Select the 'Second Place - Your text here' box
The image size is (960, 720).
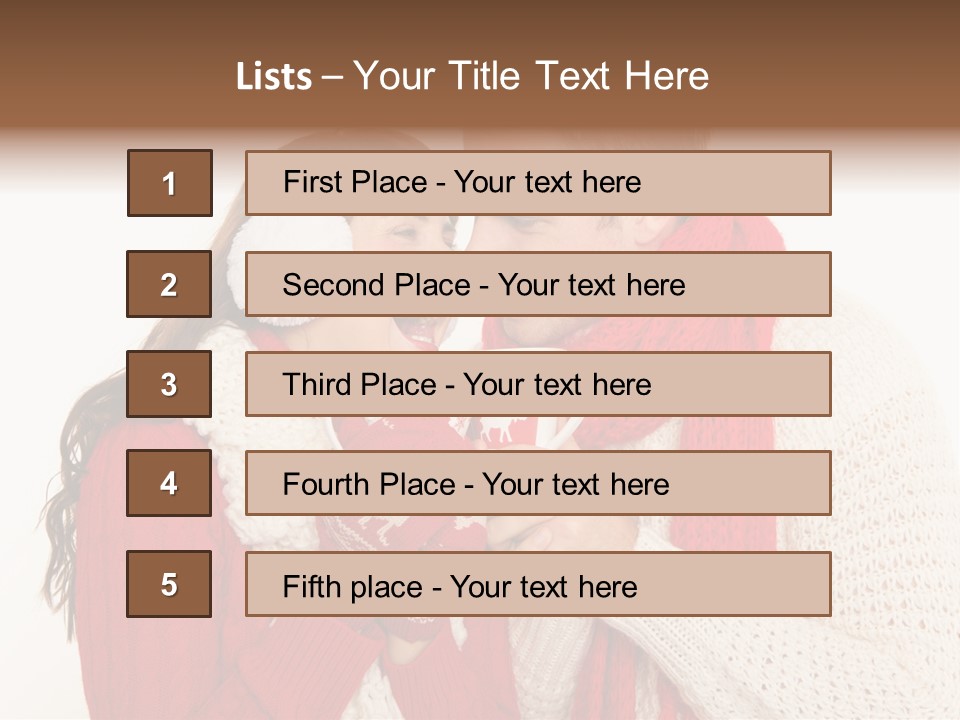coord(538,284)
